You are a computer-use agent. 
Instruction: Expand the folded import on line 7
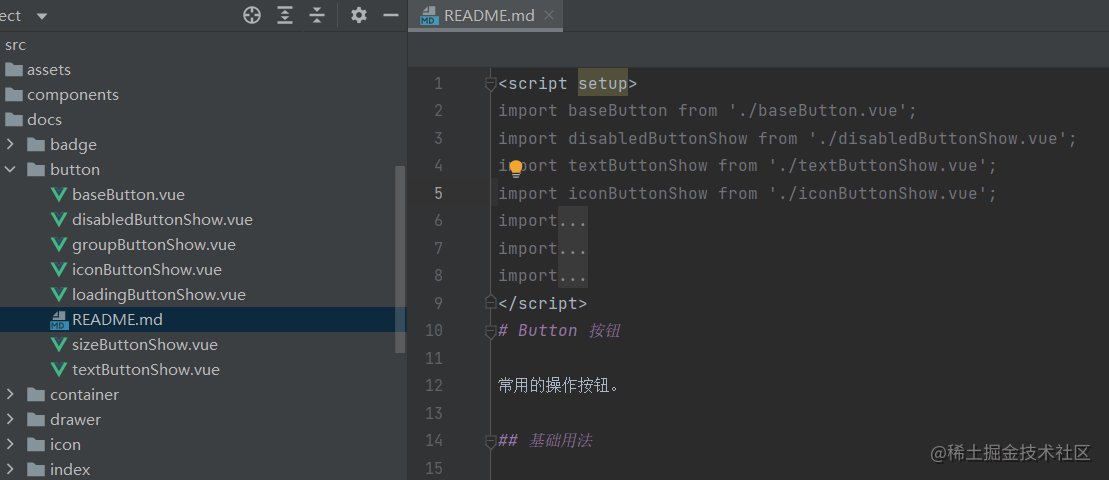pos(573,249)
